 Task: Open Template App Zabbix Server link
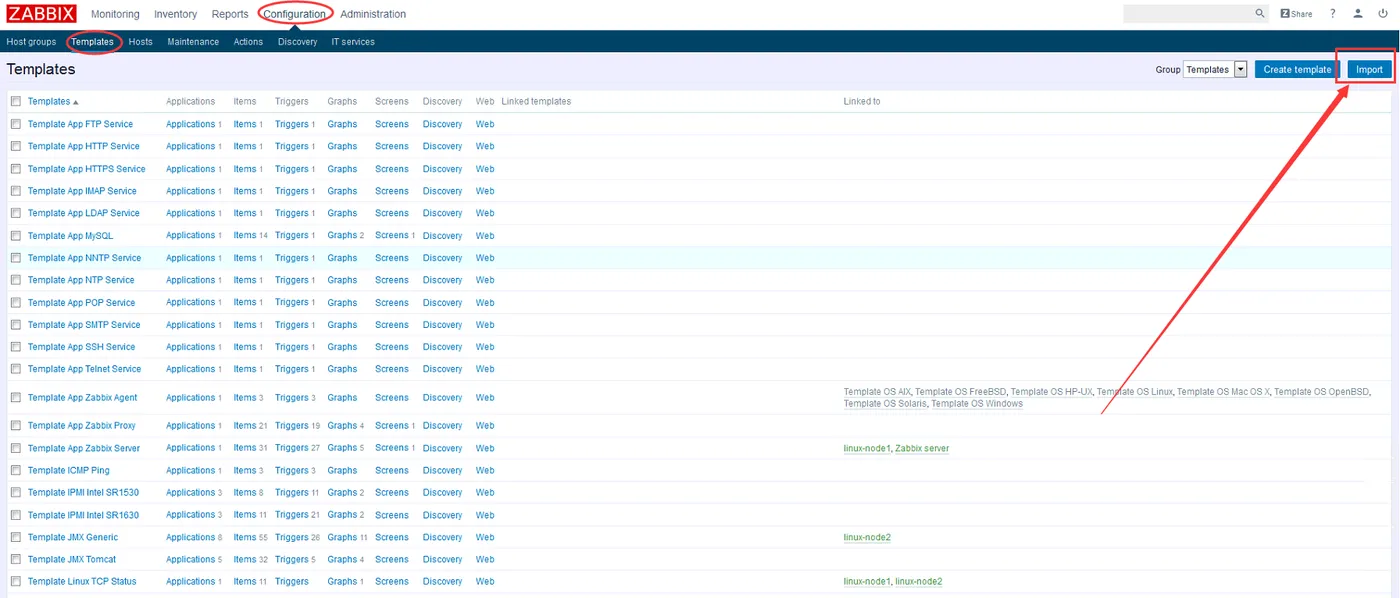pyautogui.click(x=84, y=448)
